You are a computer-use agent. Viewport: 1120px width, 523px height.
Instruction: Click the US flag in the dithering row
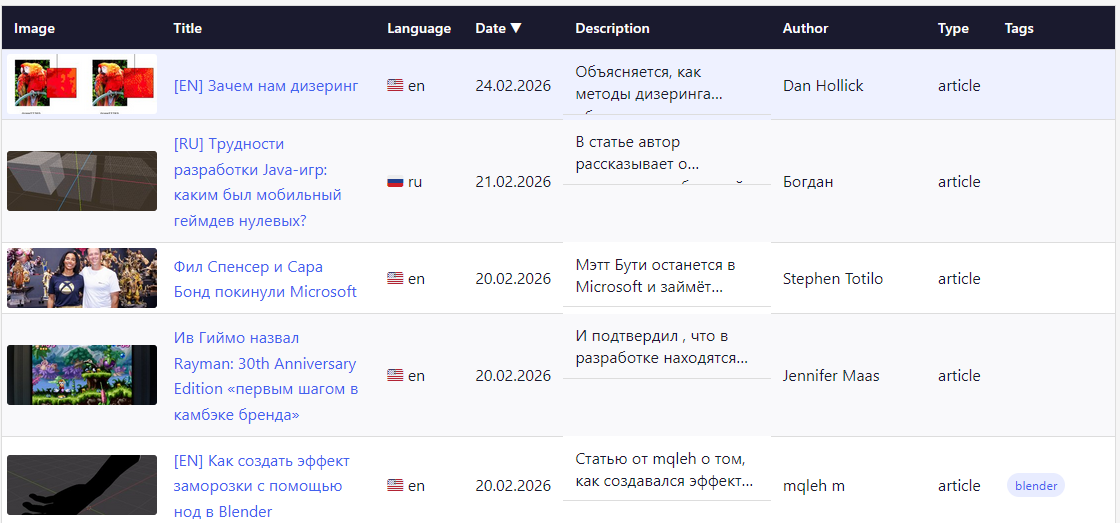point(395,86)
